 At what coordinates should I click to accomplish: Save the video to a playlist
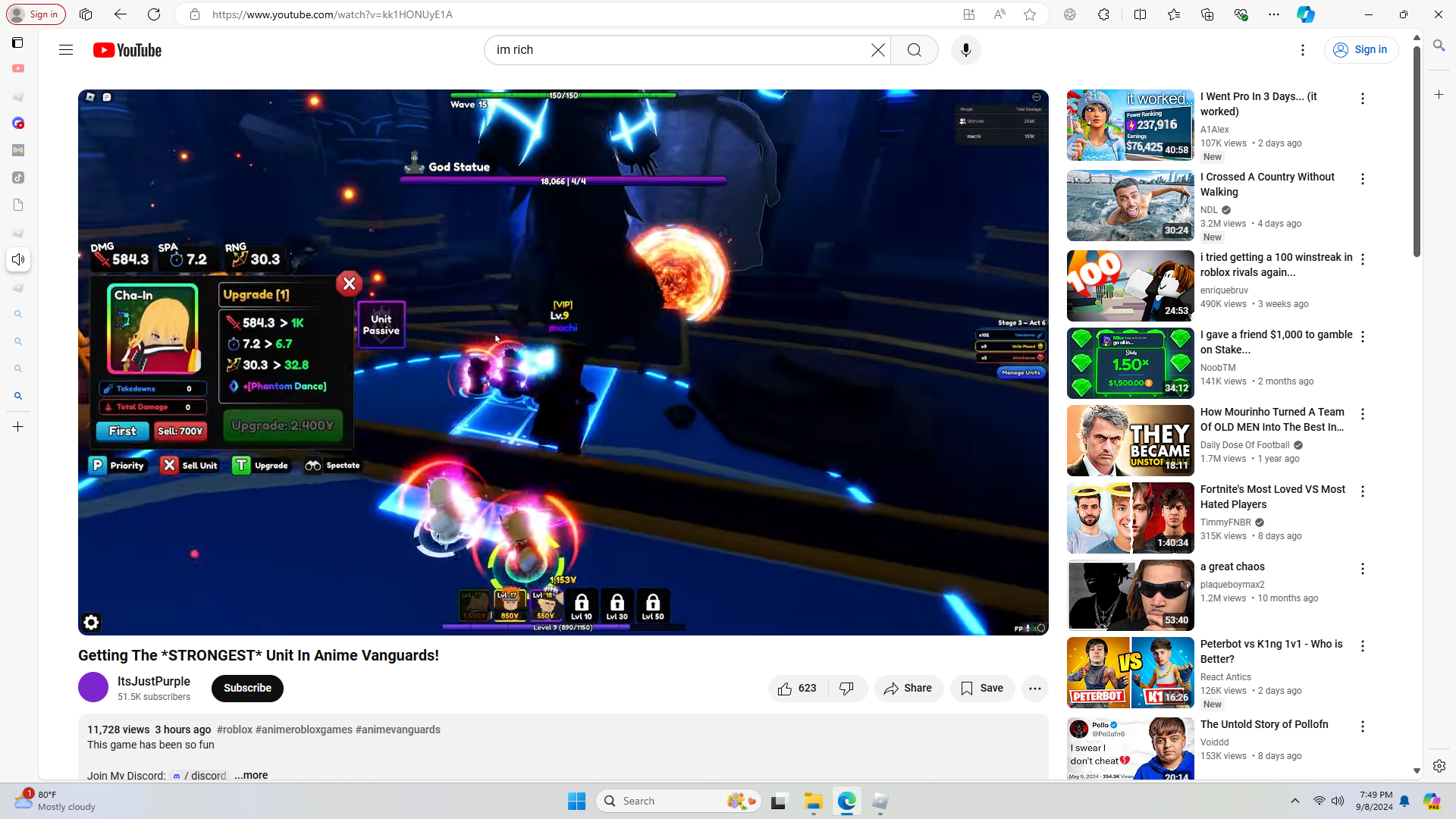point(982,689)
